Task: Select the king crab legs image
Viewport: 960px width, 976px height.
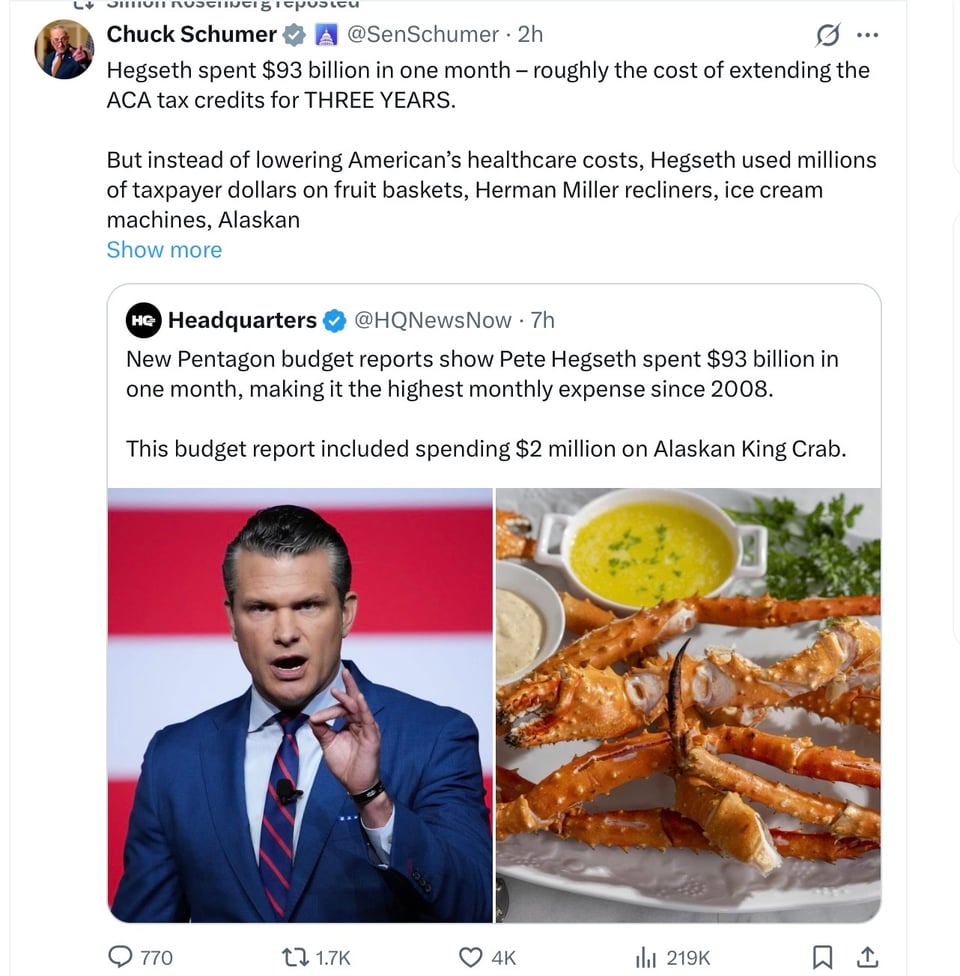Action: tap(688, 704)
